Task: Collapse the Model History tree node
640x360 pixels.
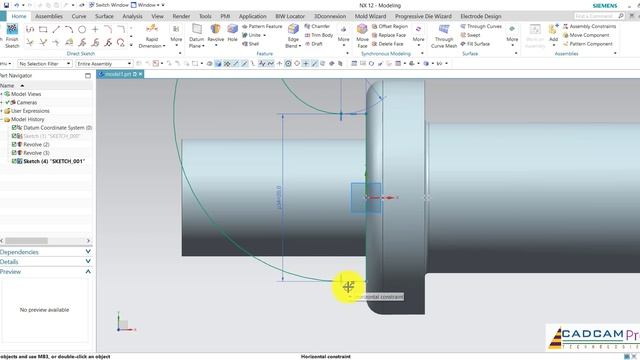Action: (2, 119)
